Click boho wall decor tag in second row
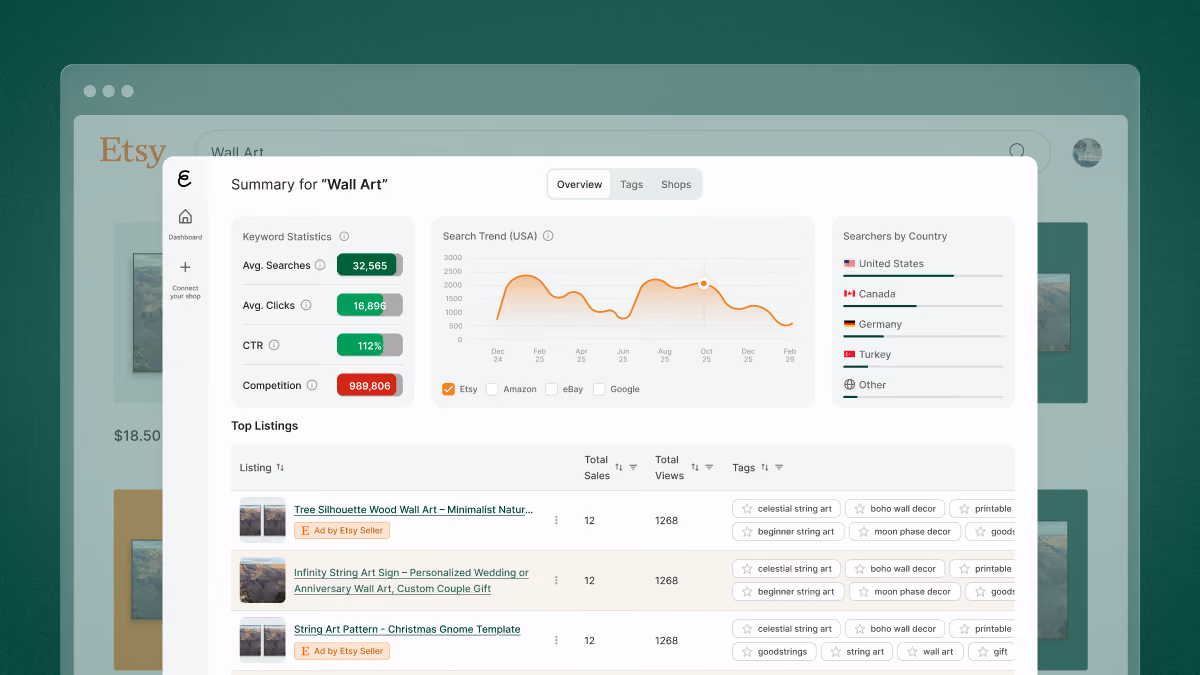Viewport: 1200px width, 675px height. coord(893,568)
